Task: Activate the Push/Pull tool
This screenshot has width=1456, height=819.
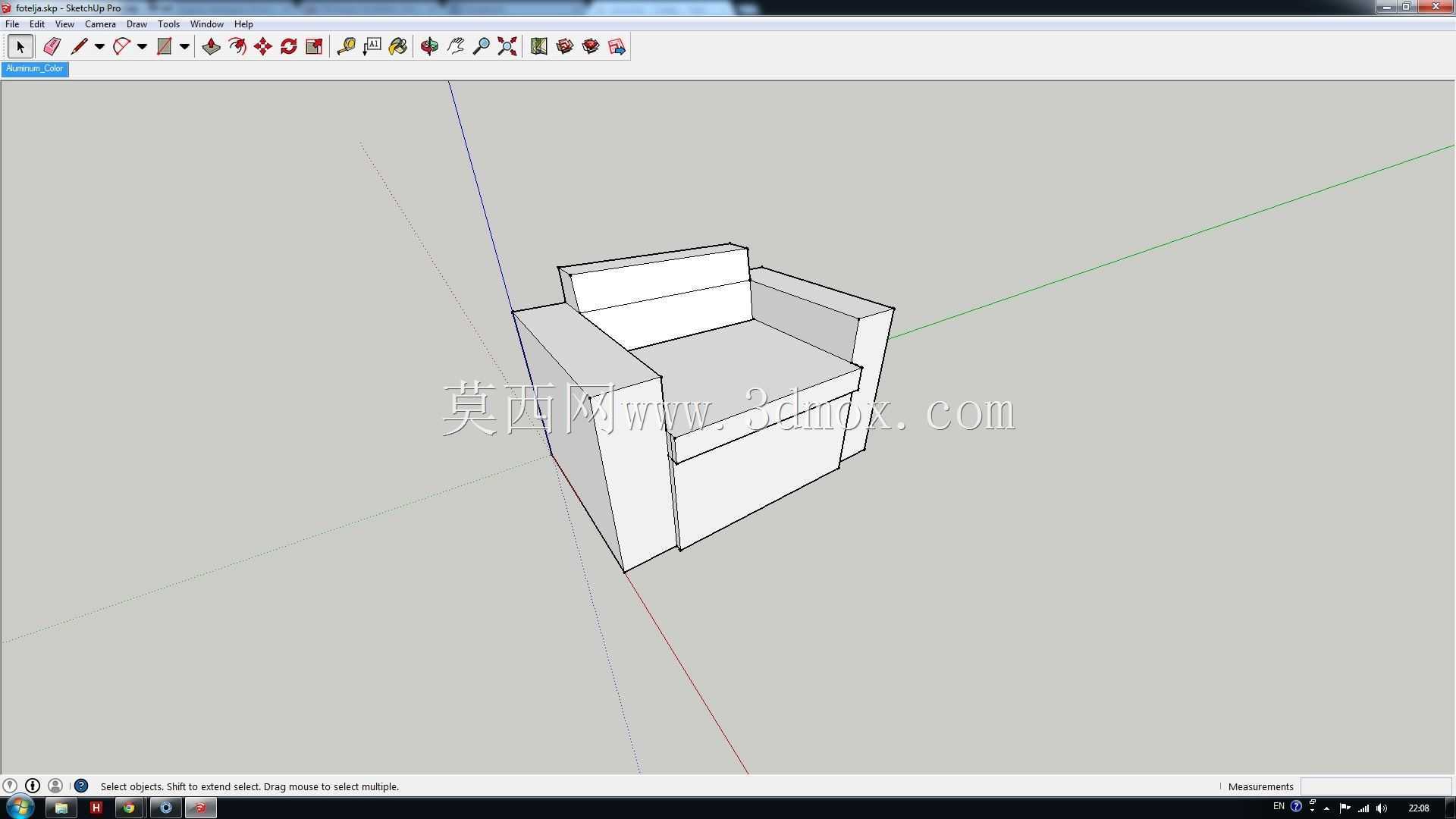Action: tap(212, 47)
